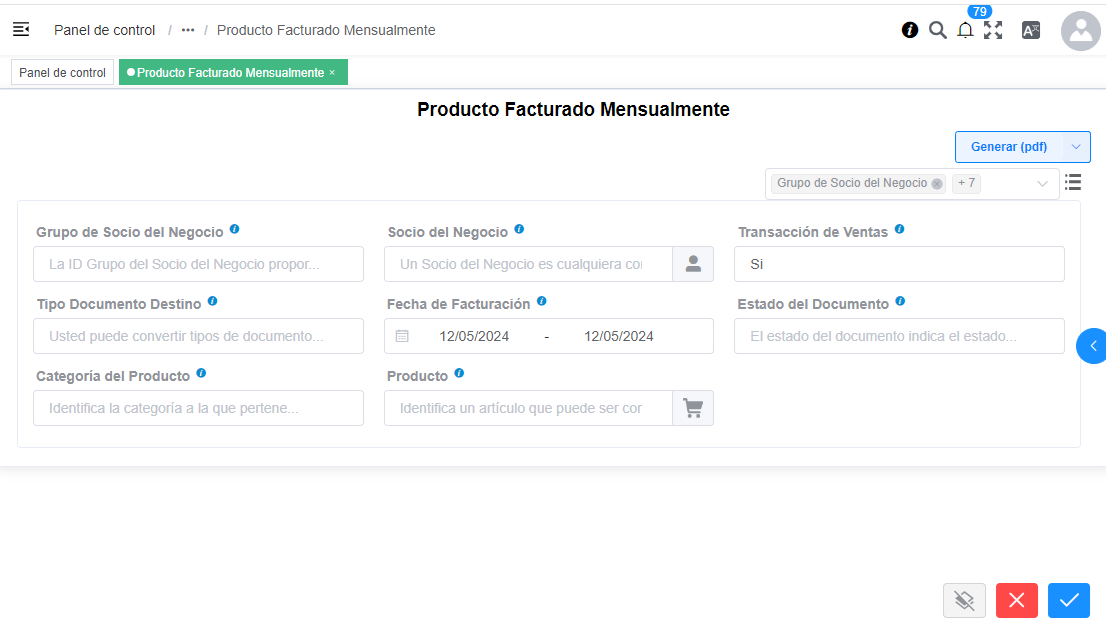Image resolution: width=1106 pixels, height=622 pixels.
Task: Open the notifications bell showing 79
Action: point(965,30)
